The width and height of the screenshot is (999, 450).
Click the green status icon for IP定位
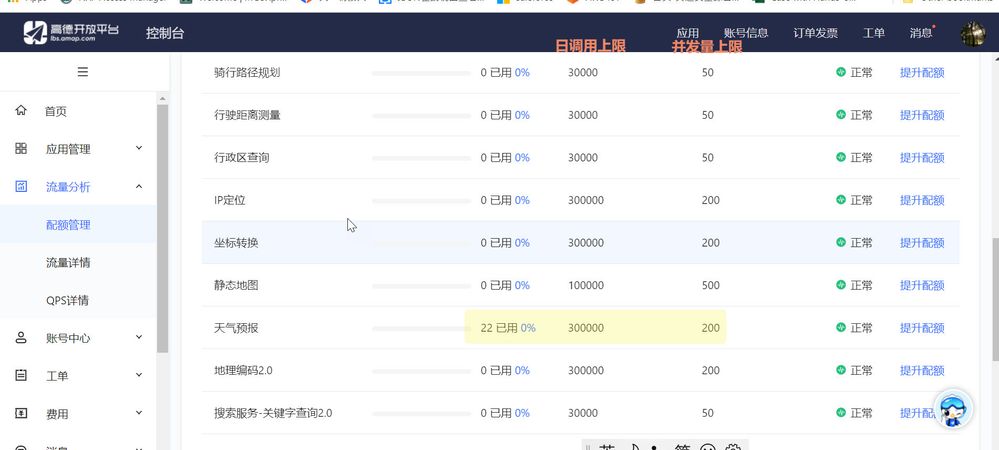tap(840, 200)
